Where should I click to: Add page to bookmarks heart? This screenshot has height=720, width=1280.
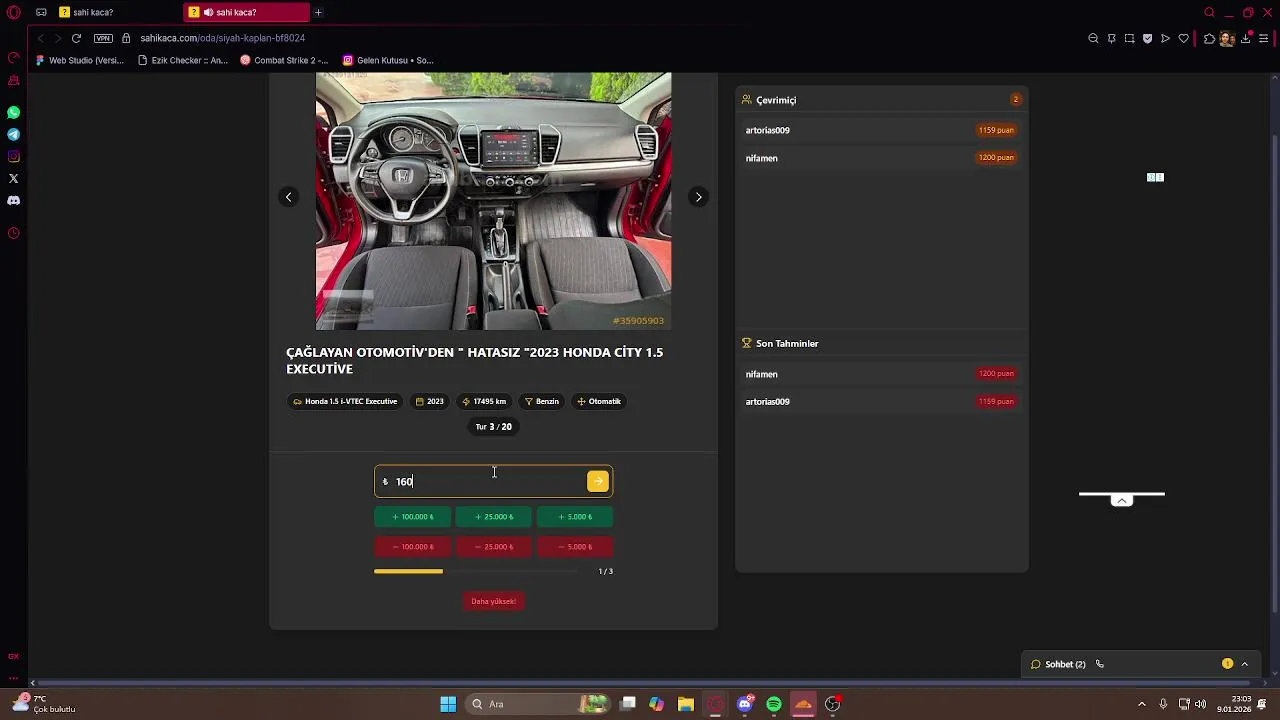[x=1184, y=38]
